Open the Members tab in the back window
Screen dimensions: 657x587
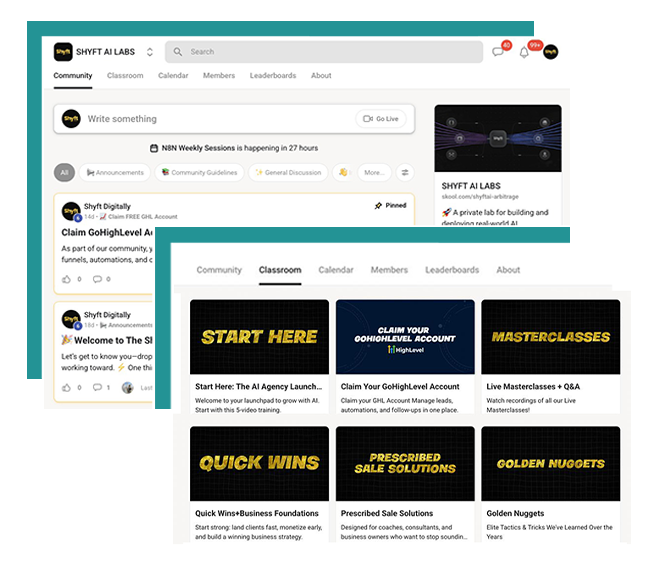point(219,75)
